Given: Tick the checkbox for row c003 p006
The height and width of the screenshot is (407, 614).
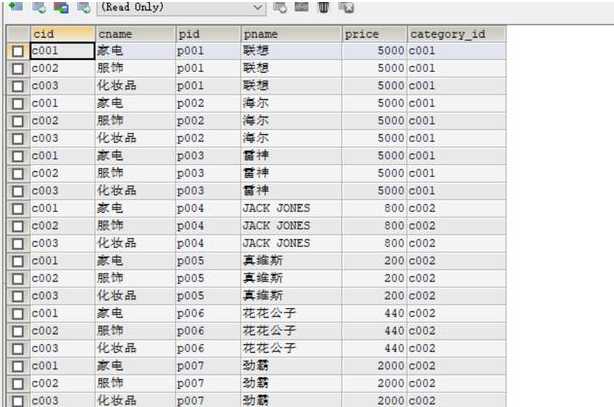Looking at the screenshot, I should (18, 349).
